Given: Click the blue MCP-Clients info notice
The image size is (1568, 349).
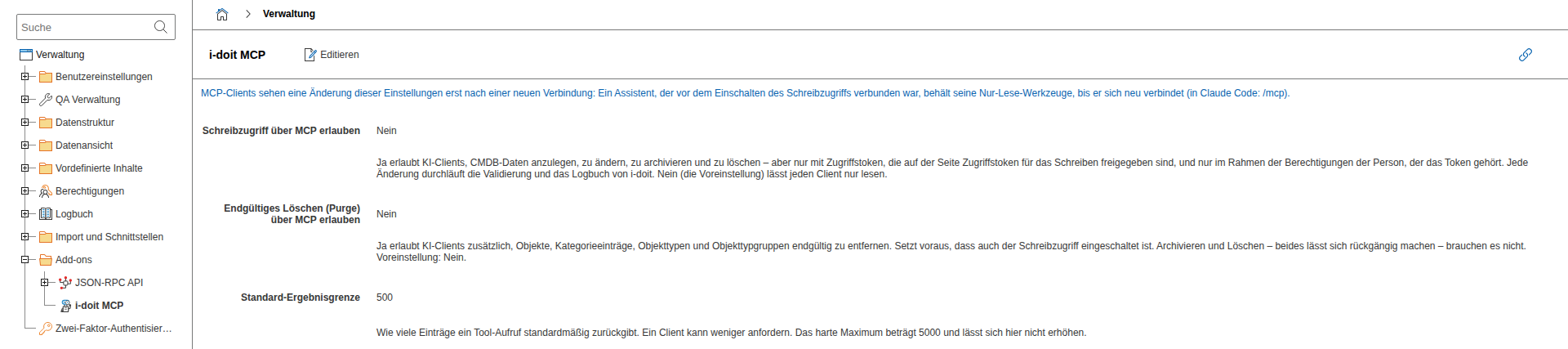Looking at the screenshot, I should (745, 93).
